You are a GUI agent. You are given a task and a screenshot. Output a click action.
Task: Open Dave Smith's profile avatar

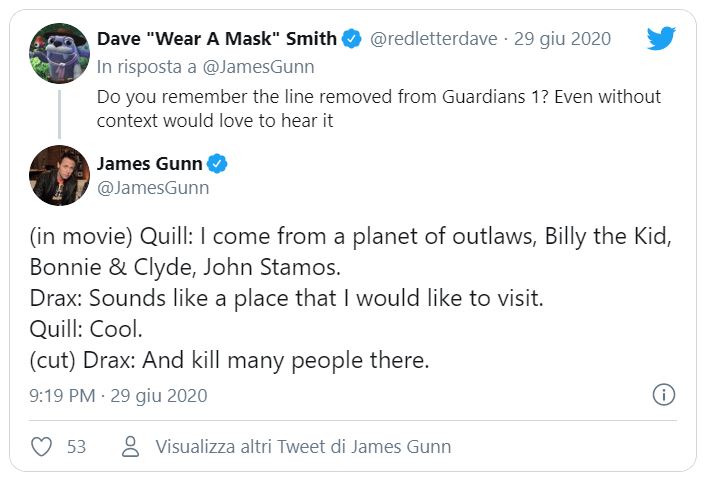coord(59,54)
